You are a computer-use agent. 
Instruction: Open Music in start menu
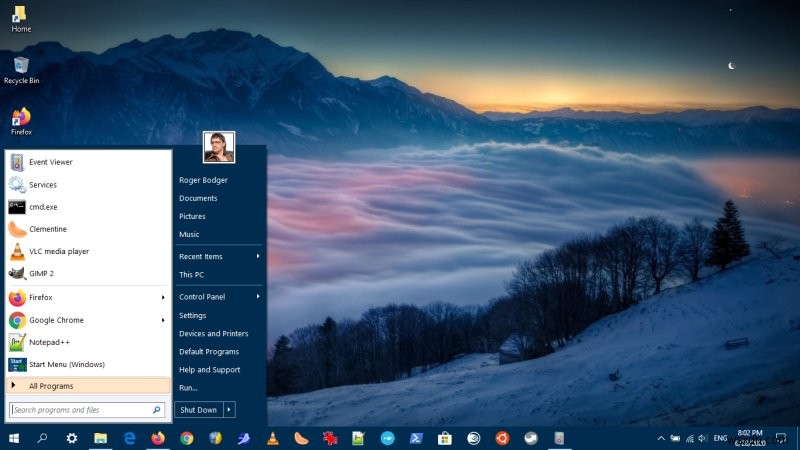pyautogui.click(x=189, y=234)
